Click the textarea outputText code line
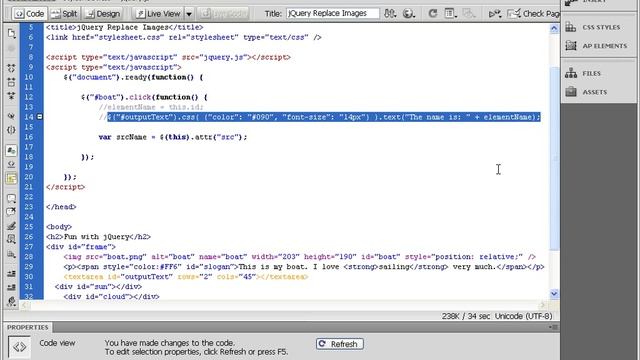This screenshot has width=640, height=360. pos(186,276)
